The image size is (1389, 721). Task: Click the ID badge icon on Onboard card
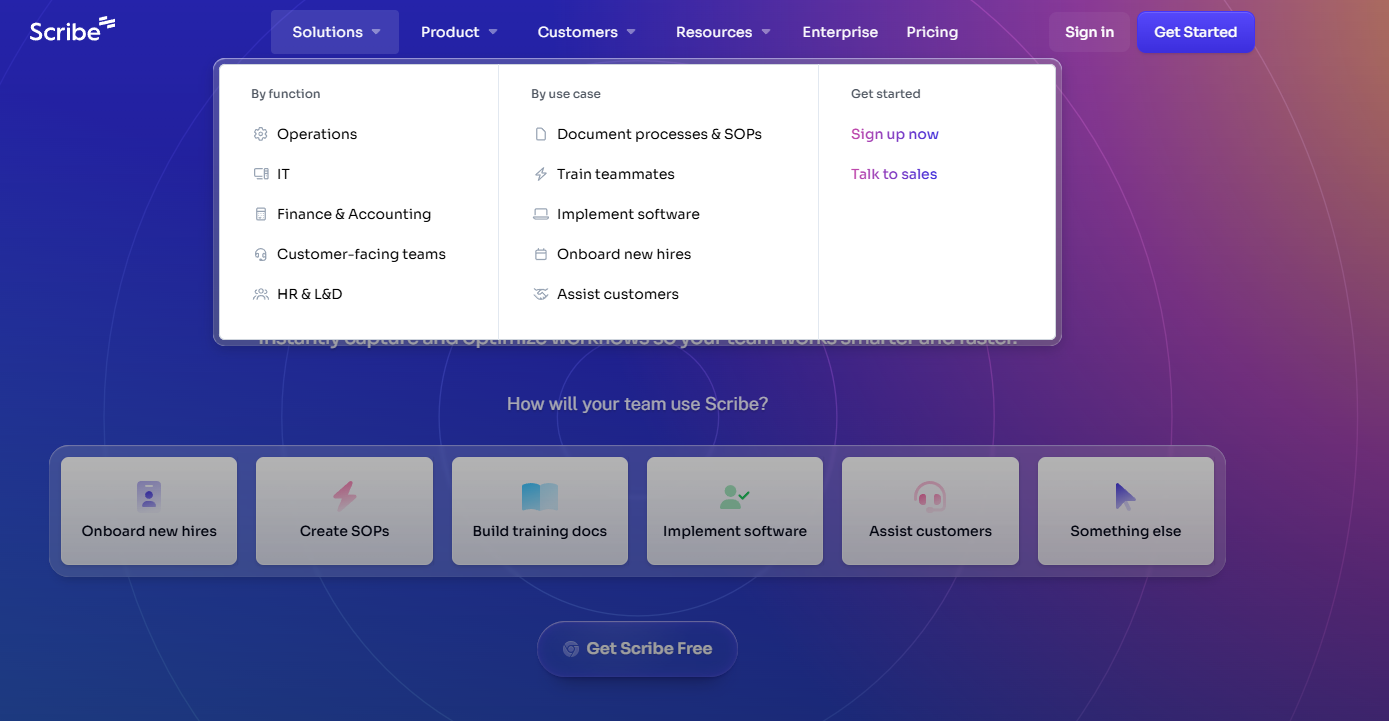[149, 496]
